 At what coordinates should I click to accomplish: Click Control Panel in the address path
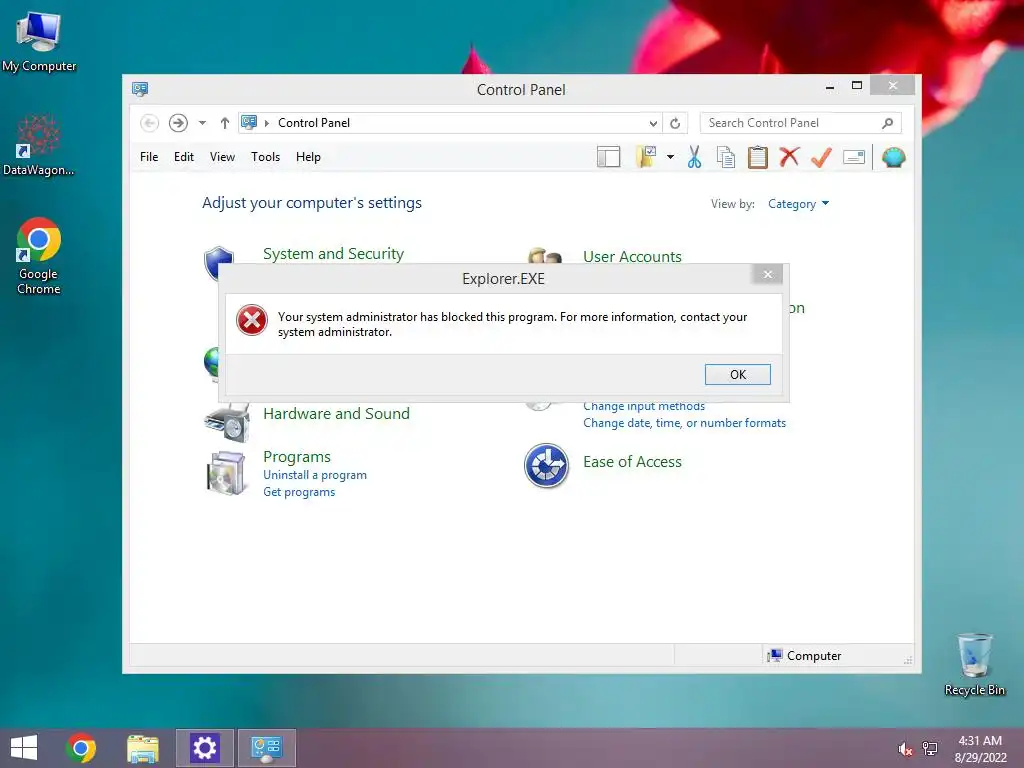click(x=313, y=123)
